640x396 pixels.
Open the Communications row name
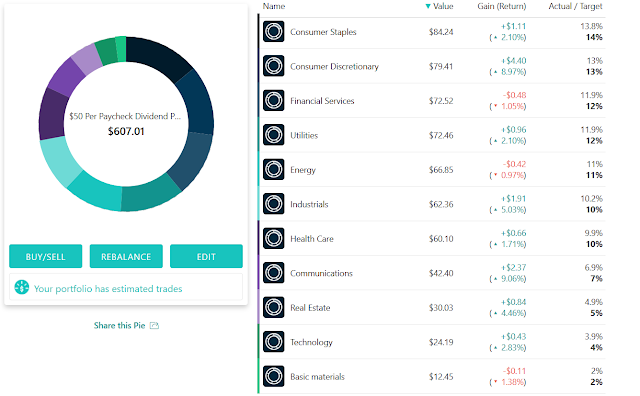tap(321, 273)
